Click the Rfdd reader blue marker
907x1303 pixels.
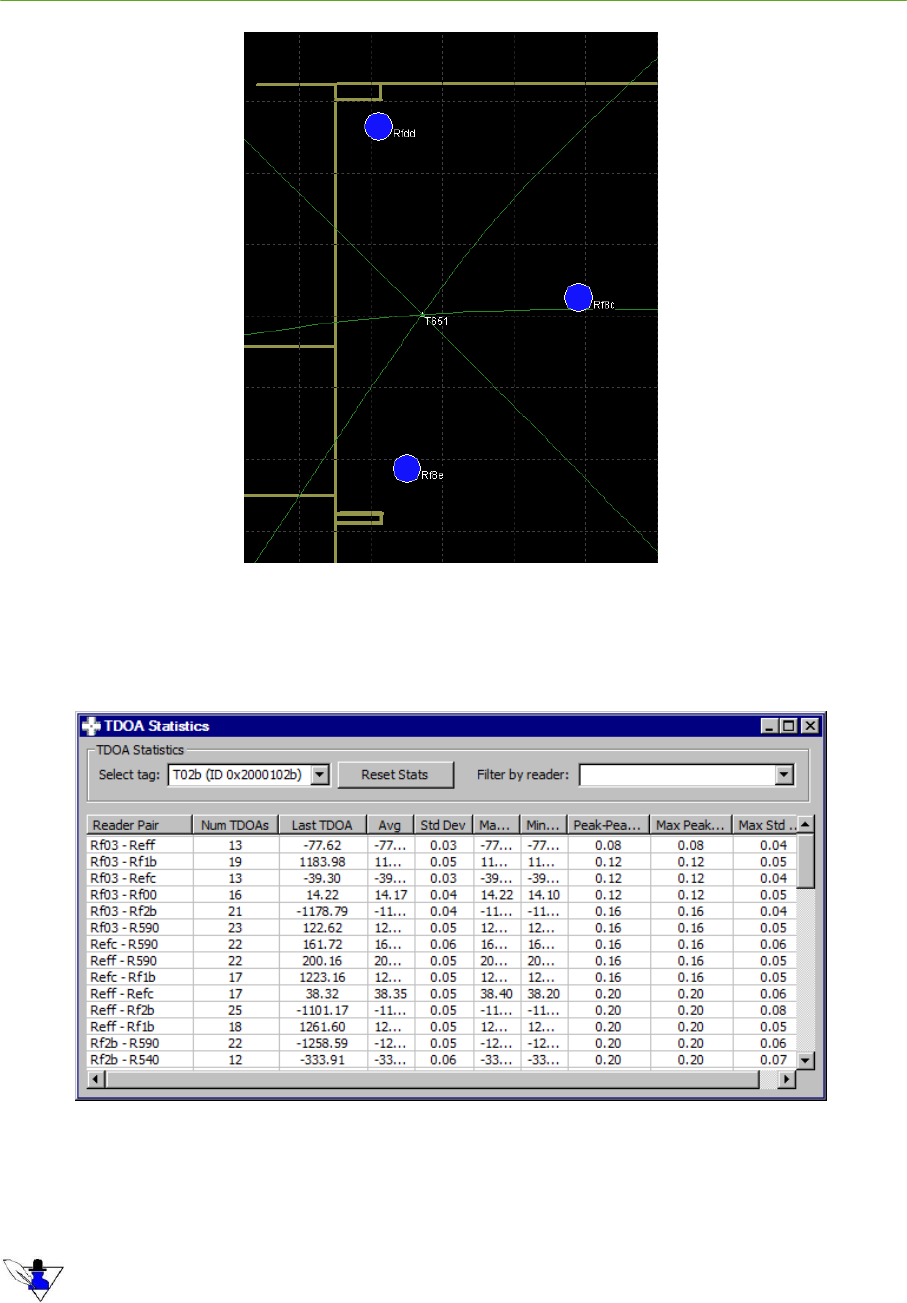(377, 127)
